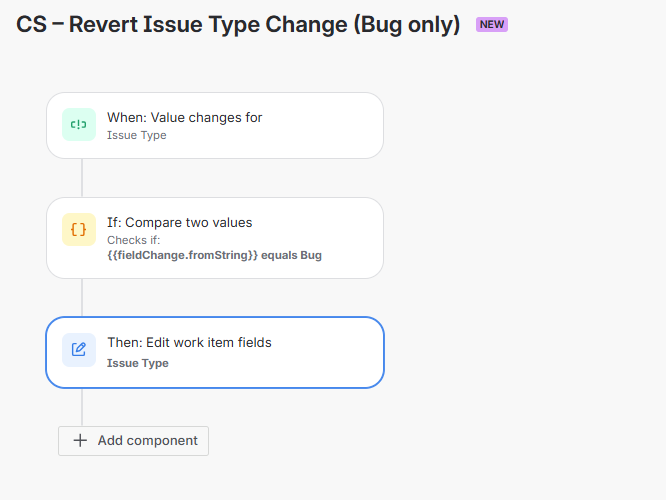Click the rule title 'CS – Revert Issue Type Change'
Image resolution: width=666 pixels, height=500 pixels.
[238, 25]
